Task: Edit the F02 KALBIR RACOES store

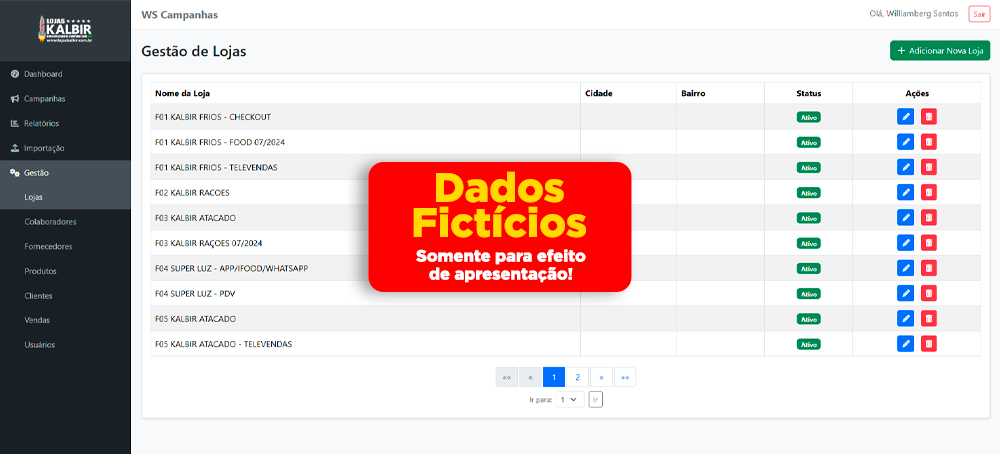Action: pyautogui.click(x=905, y=192)
